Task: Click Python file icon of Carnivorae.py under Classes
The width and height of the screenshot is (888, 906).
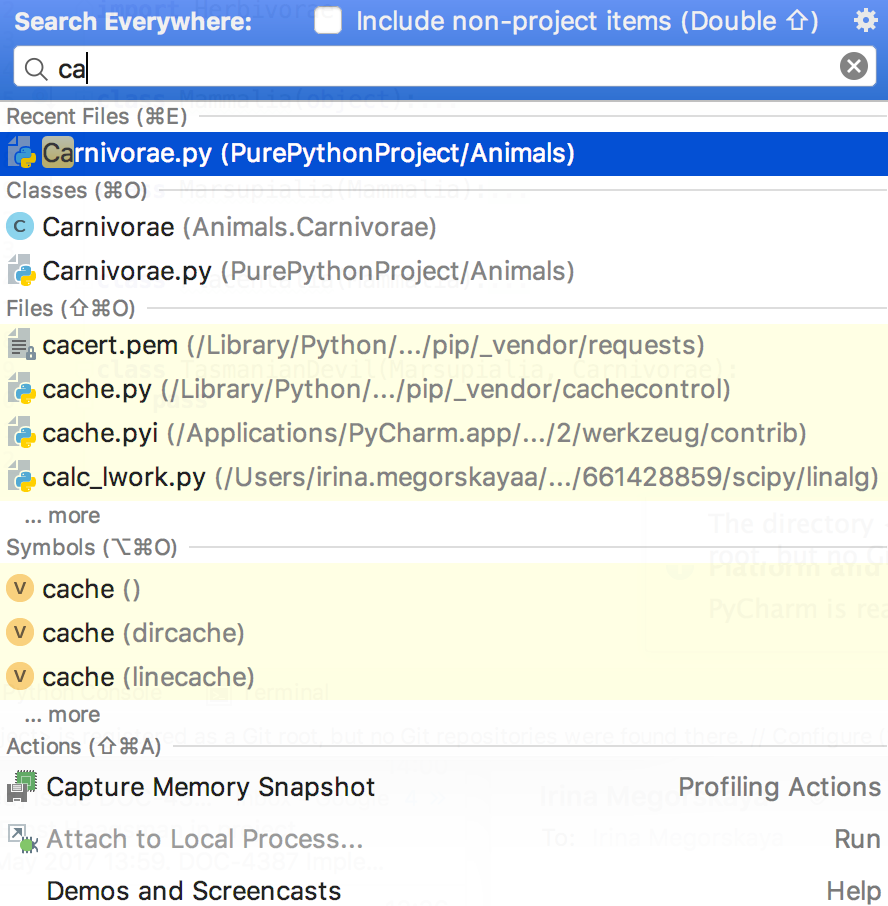Action: pyautogui.click(x=21, y=271)
